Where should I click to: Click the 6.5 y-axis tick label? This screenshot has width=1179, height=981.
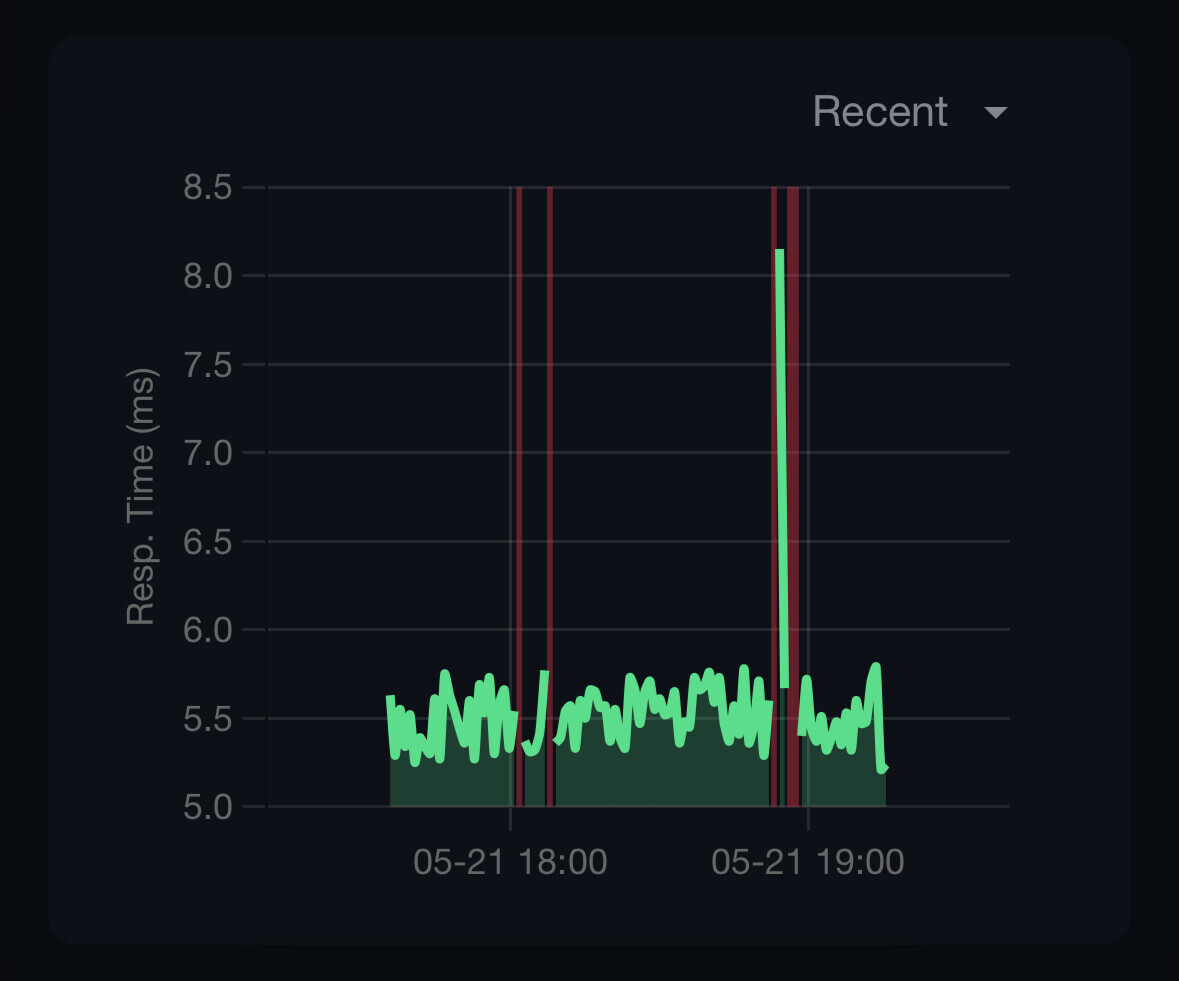click(x=208, y=541)
